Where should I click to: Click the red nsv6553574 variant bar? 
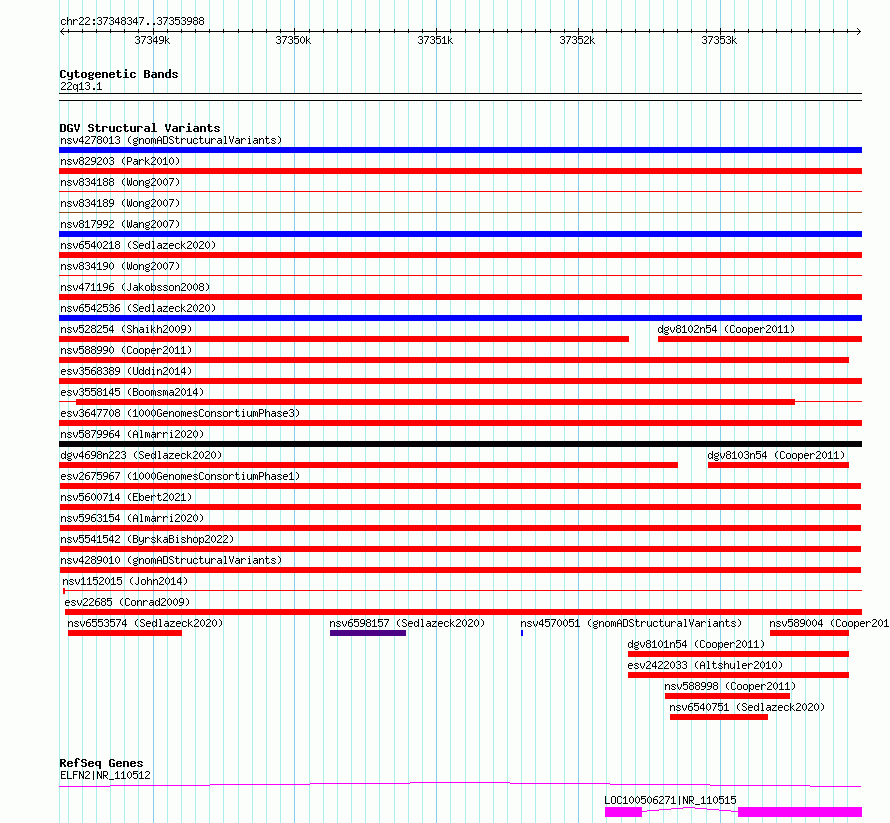click(x=125, y=633)
